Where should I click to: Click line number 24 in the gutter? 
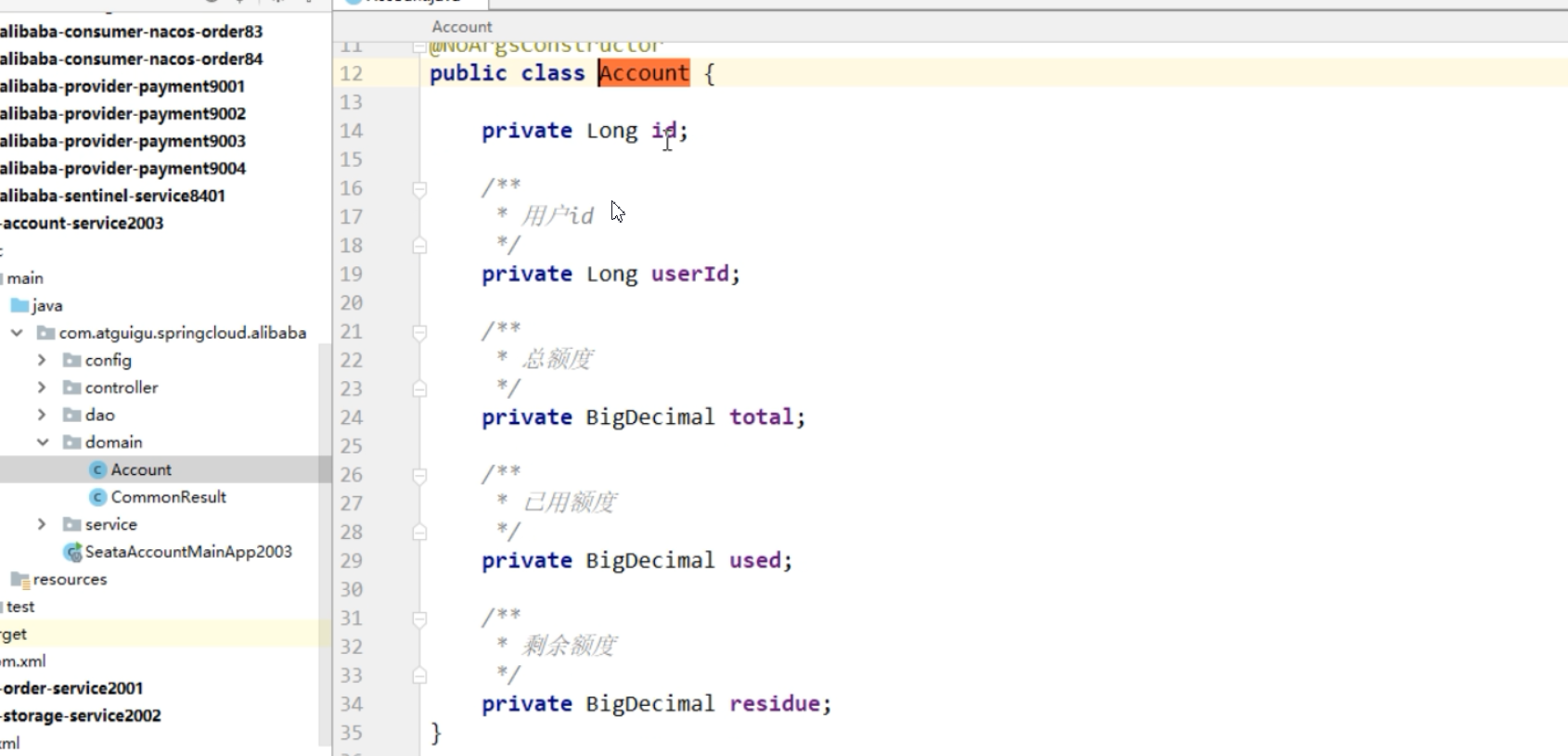point(351,417)
